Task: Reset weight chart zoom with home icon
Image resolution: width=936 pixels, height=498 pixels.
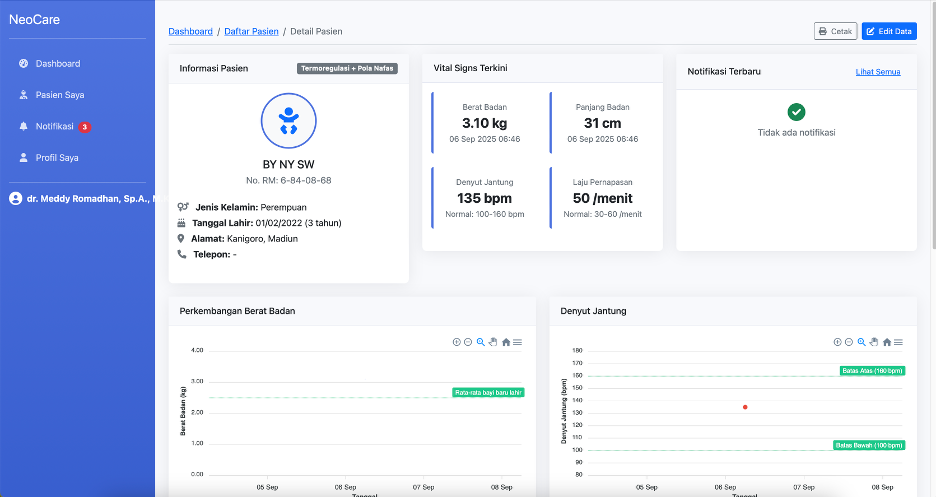Action: pyautogui.click(x=506, y=342)
